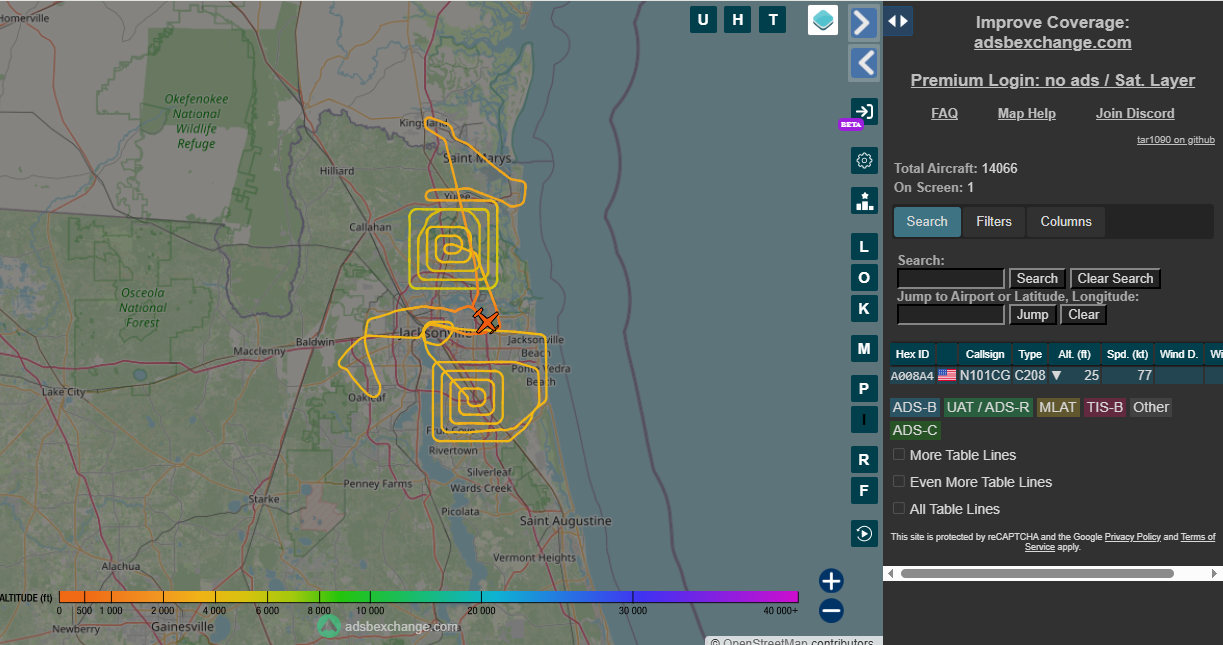
Task: Zoom out on the map
Action: click(x=831, y=610)
